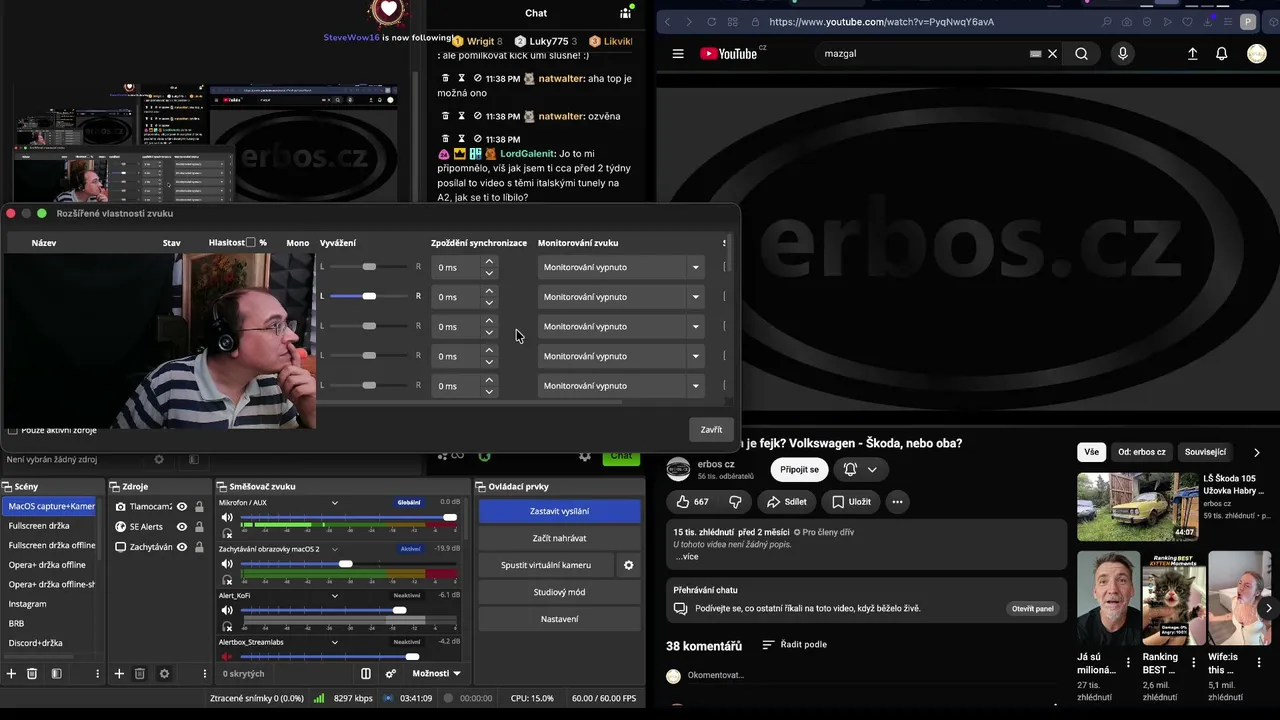Unmute the Alertbox_Streamlabs audio source
Screen dimensions: 1280x720
click(x=227, y=657)
